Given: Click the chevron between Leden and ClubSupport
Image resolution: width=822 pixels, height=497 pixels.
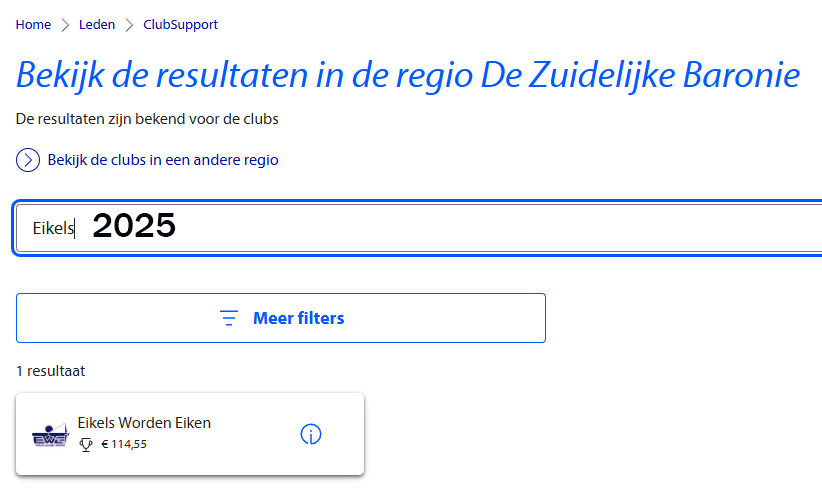Looking at the screenshot, I should pos(129,25).
